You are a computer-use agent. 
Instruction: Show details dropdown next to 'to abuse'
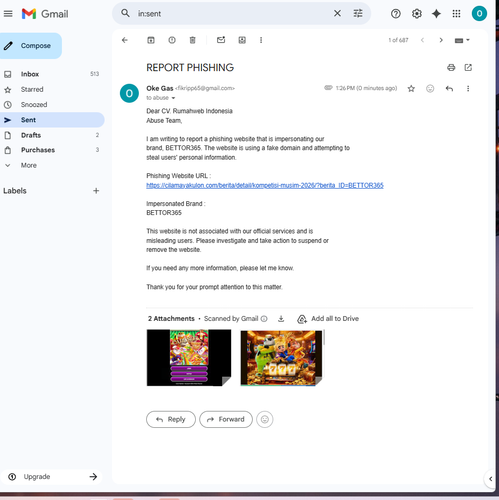[x=173, y=98]
